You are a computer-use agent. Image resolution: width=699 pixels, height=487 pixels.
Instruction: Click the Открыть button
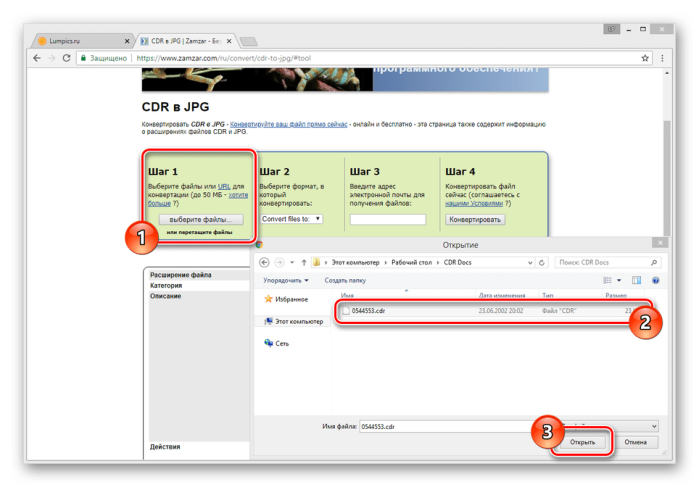(x=582, y=442)
